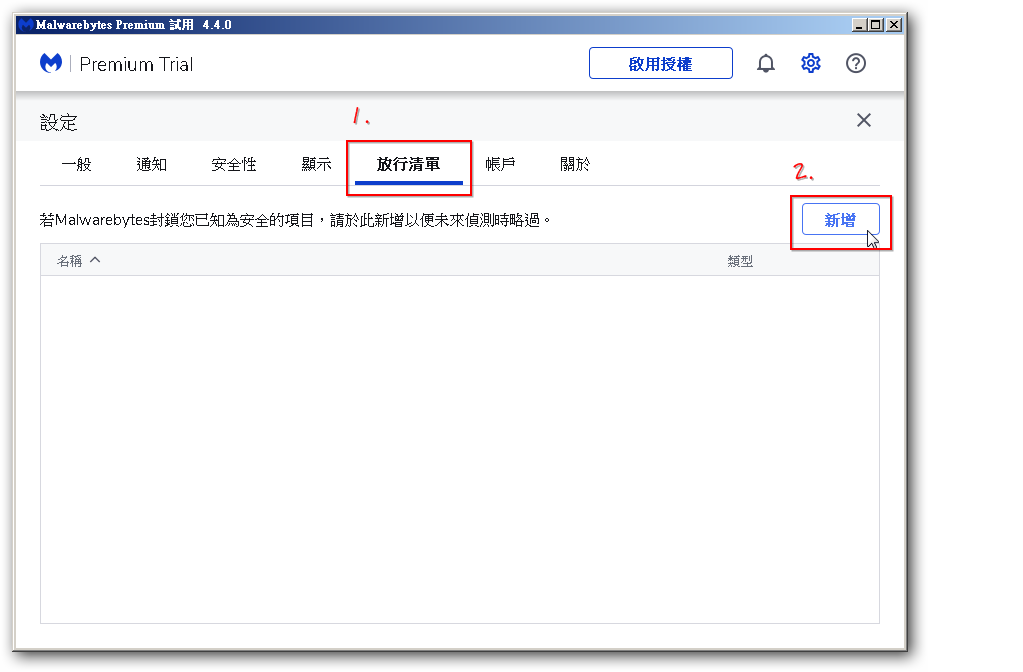Click the 類型 column header
The height and width of the screenshot is (672, 1023).
point(740,261)
